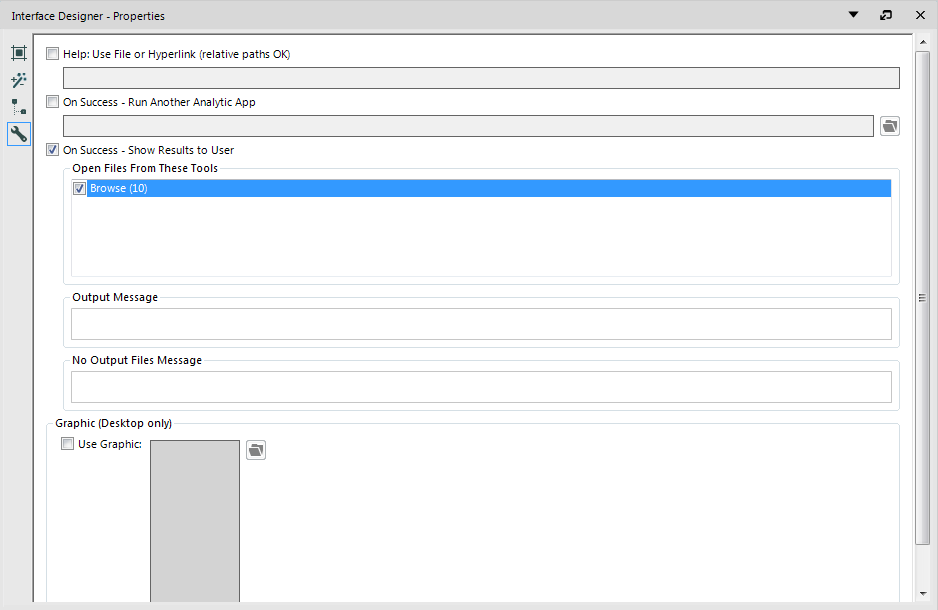Open the Layout View in Interface Designer
Image resolution: width=938 pixels, height=610 pixels.
18,53
